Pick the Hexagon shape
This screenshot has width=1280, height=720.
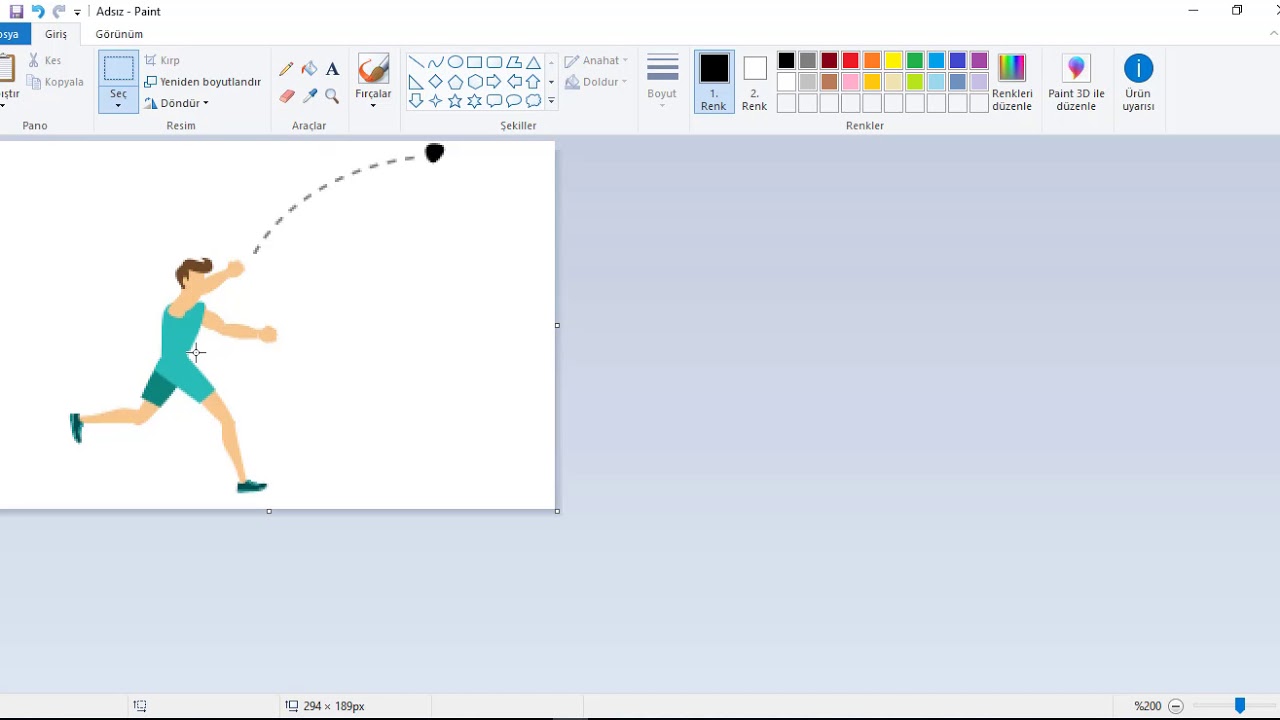(474, 82)
